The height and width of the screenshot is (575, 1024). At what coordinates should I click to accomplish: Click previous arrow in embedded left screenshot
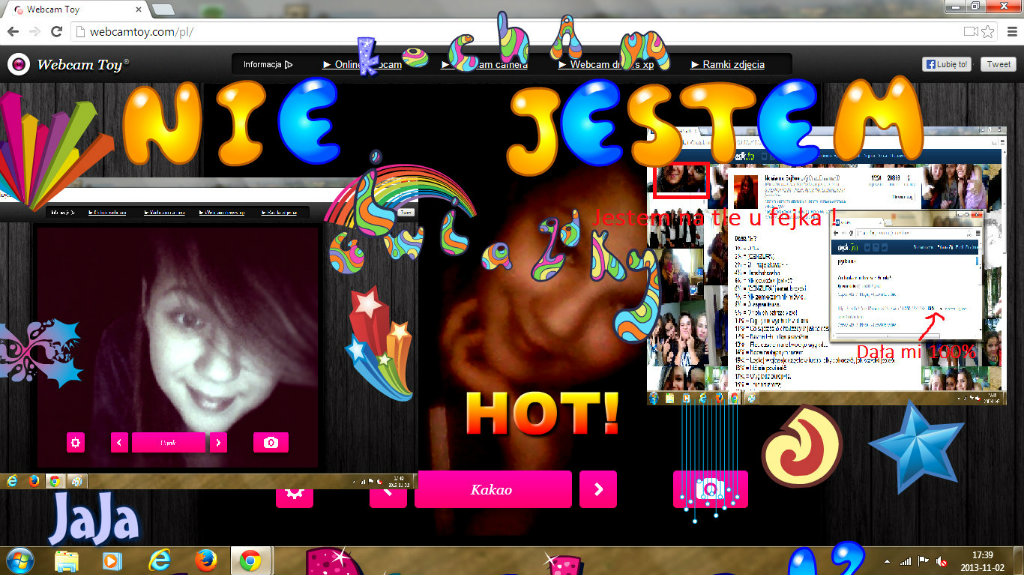pyautogui.click(x=119, y=442)
